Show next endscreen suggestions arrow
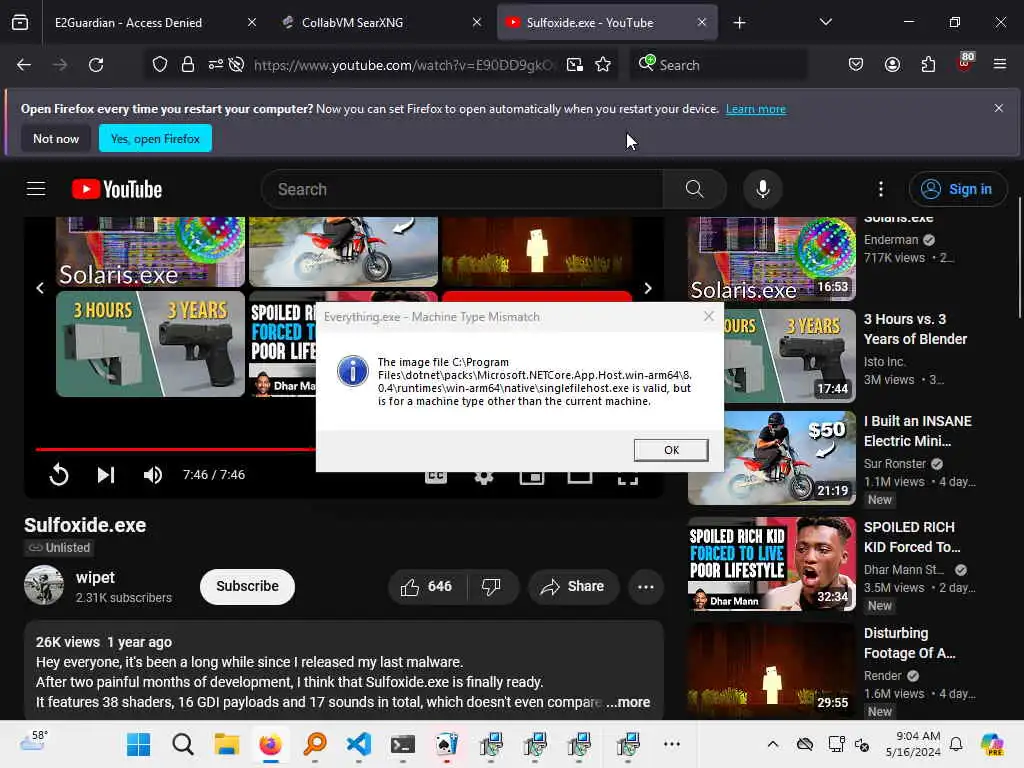This screenshot has width=1024, height=768. 648,288
